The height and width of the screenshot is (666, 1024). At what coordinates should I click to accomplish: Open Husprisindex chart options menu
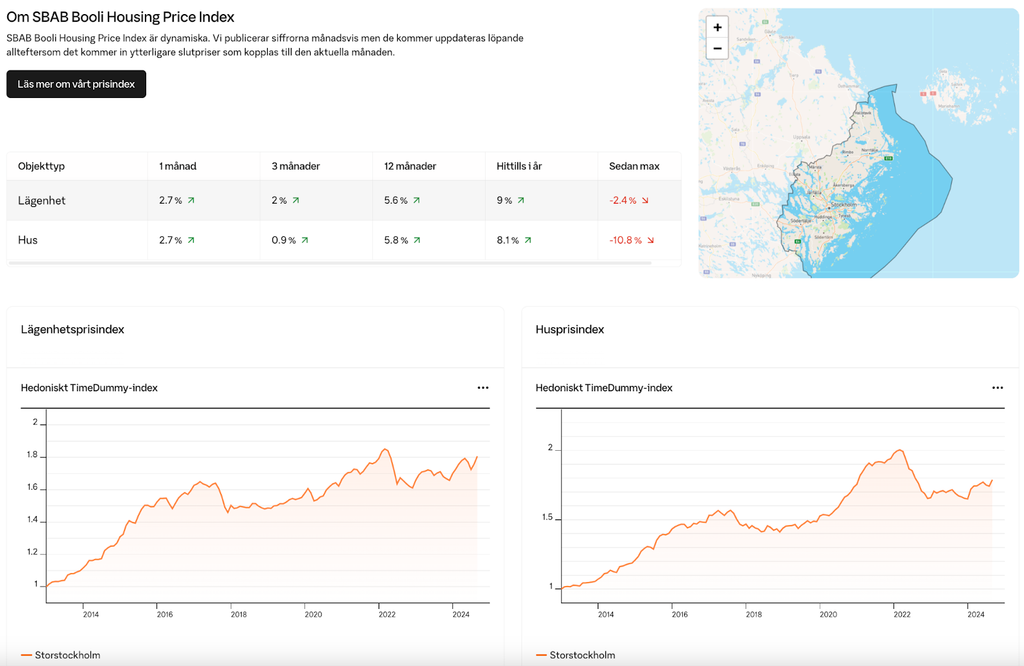pos(997,388)
